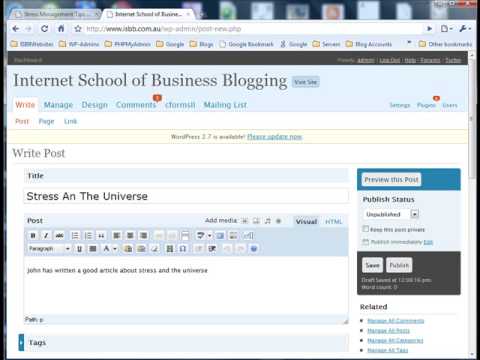Insert the More tag

pos(185,236)
